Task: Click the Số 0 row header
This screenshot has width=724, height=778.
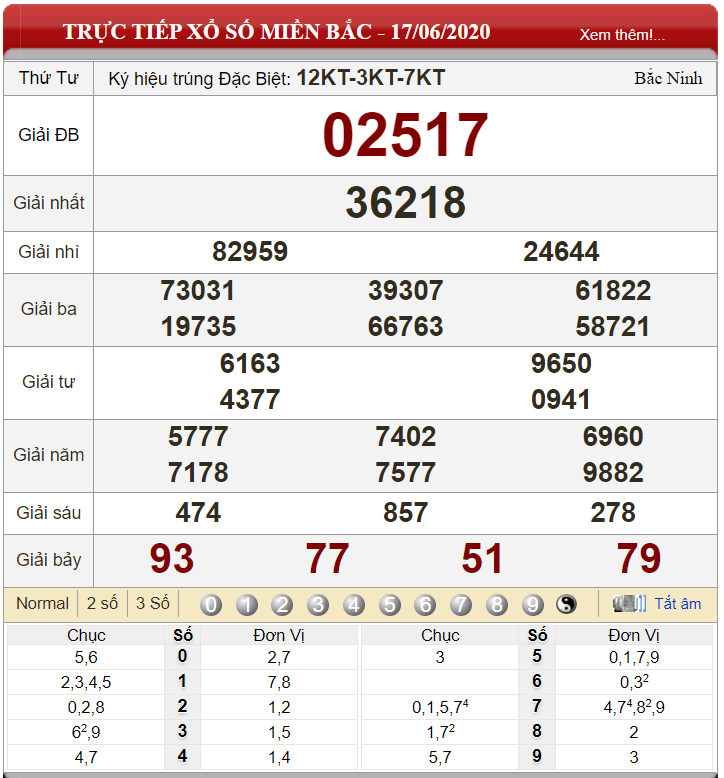Action: [182, 656]
